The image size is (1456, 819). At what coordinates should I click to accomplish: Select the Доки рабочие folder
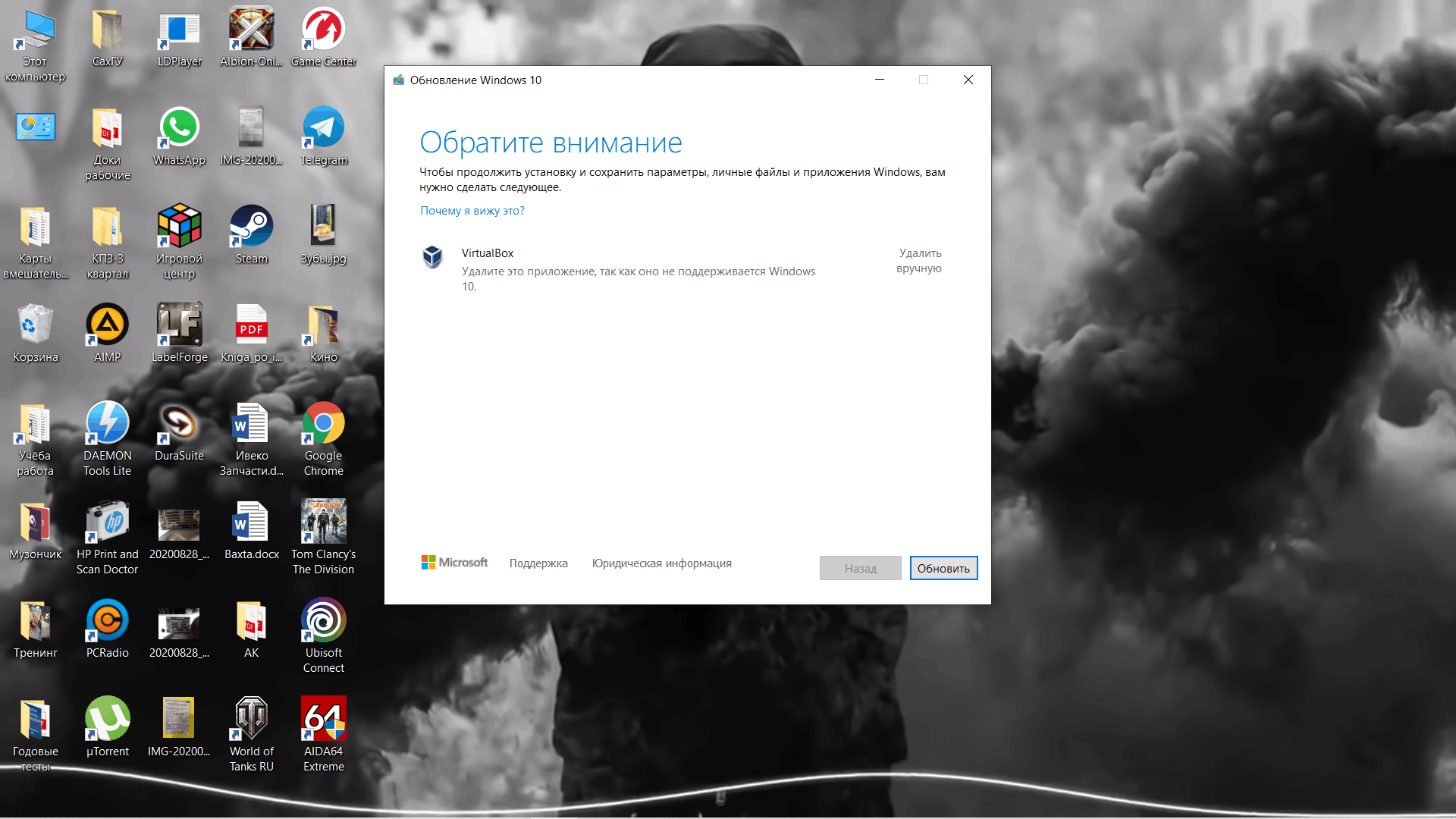tap(107, 145)
